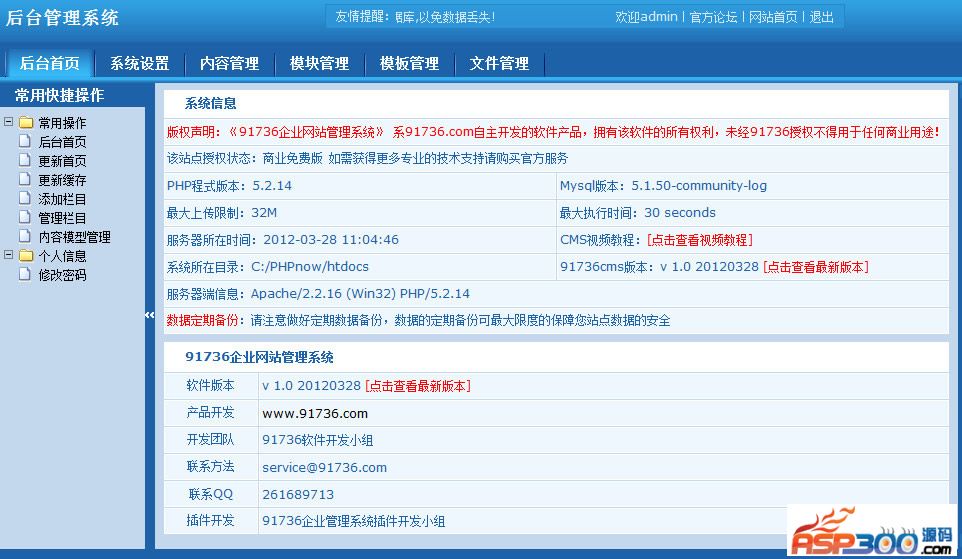Click the 常用操作 folder icon
This screenshot has width=962, height=559.
coord(26,123)
